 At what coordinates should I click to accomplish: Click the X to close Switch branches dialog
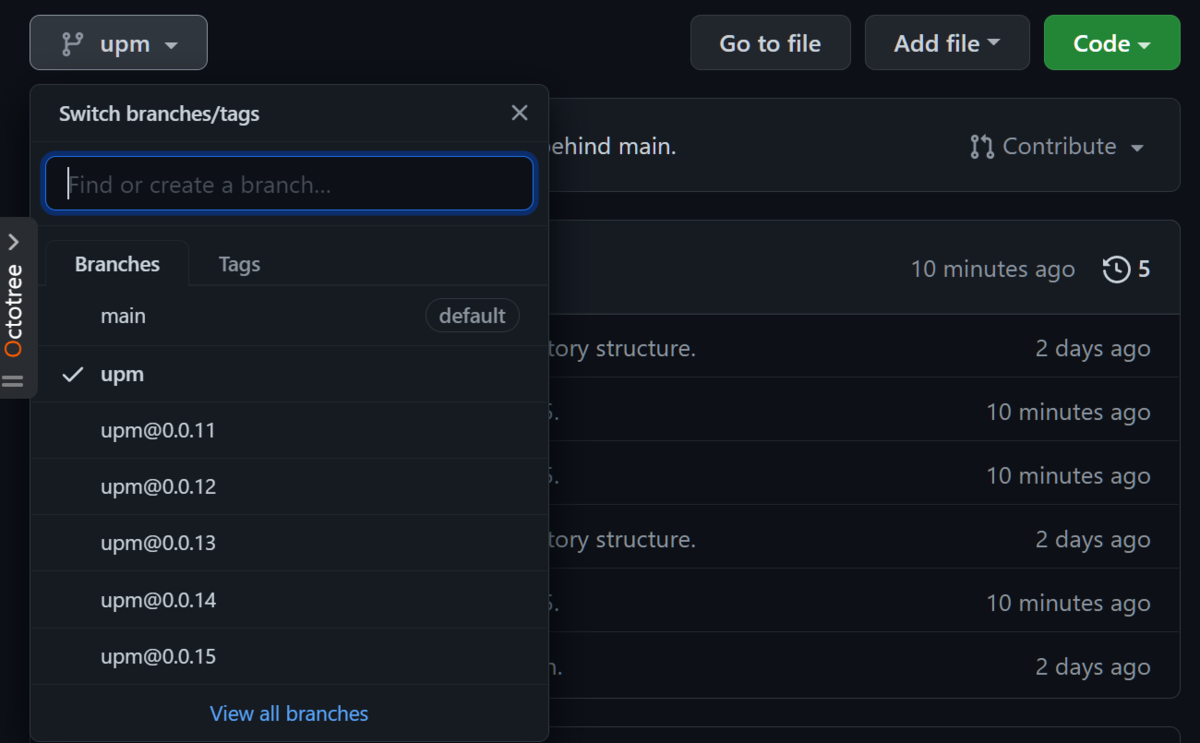pos(519,112)
